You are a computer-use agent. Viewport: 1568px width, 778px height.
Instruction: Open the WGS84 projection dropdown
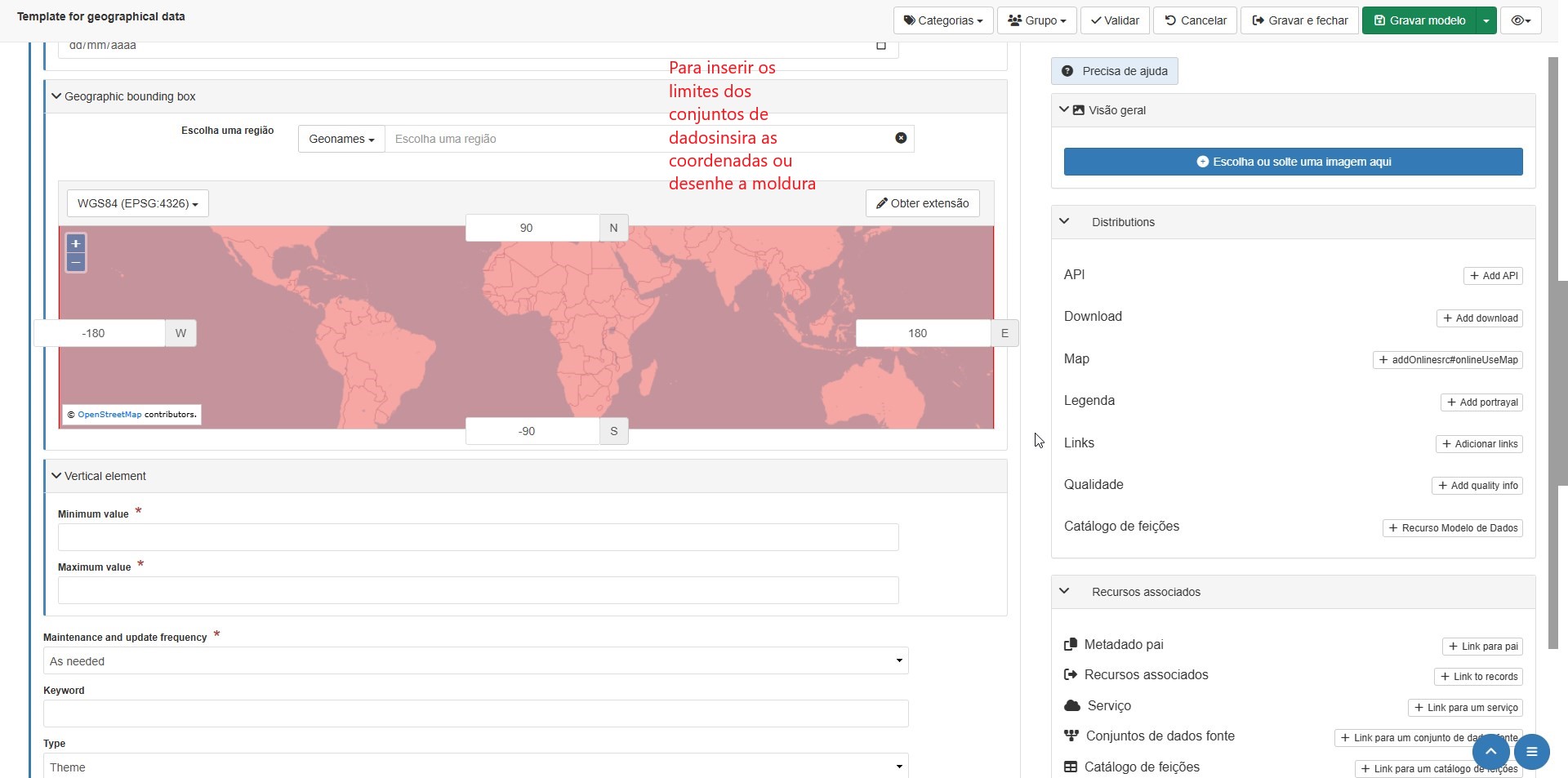[137, 203]
